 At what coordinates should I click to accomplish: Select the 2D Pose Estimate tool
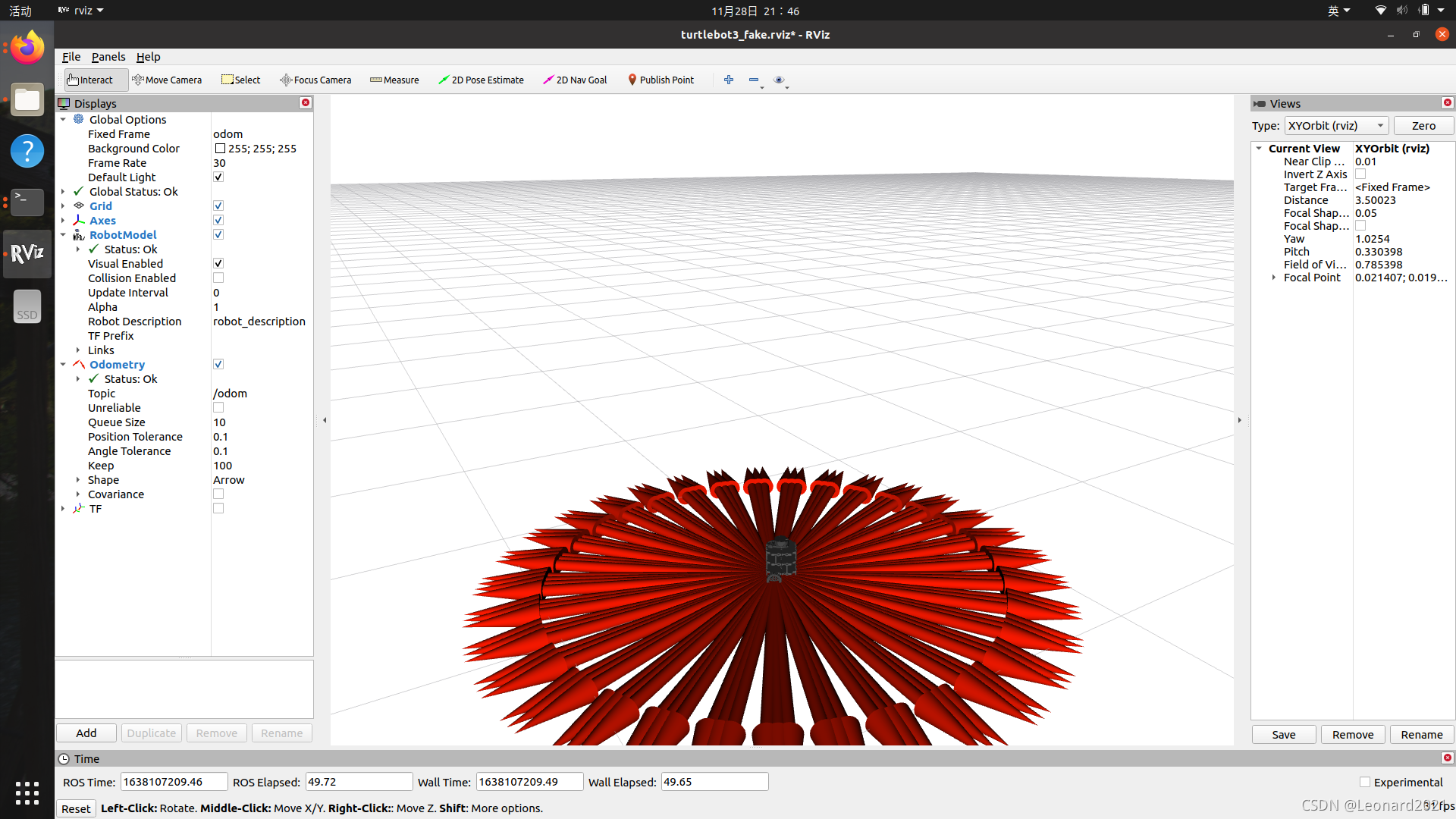[x=481, y=80]
